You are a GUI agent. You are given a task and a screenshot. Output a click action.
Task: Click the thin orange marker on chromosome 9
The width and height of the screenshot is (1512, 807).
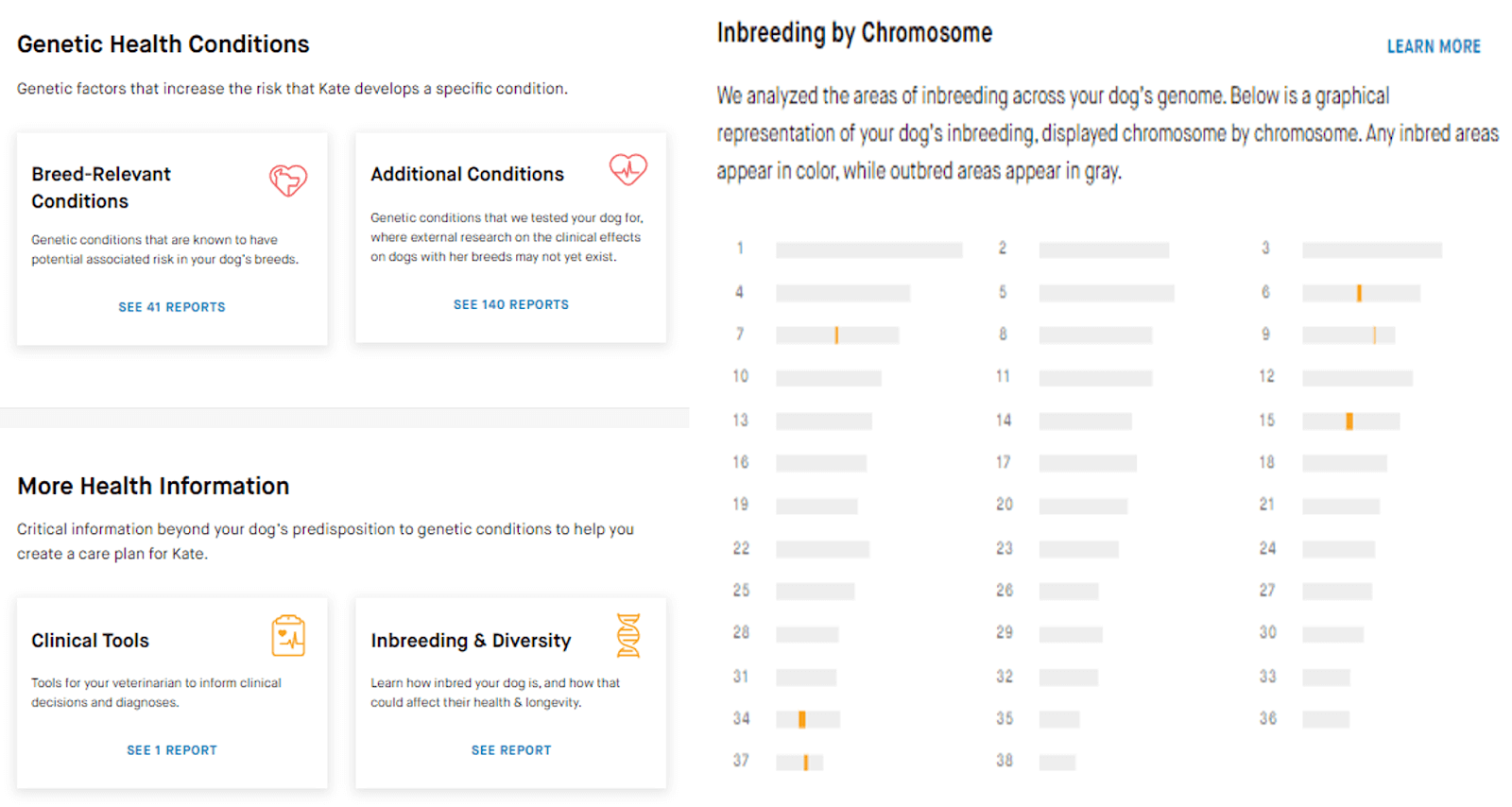(1374, 335)
